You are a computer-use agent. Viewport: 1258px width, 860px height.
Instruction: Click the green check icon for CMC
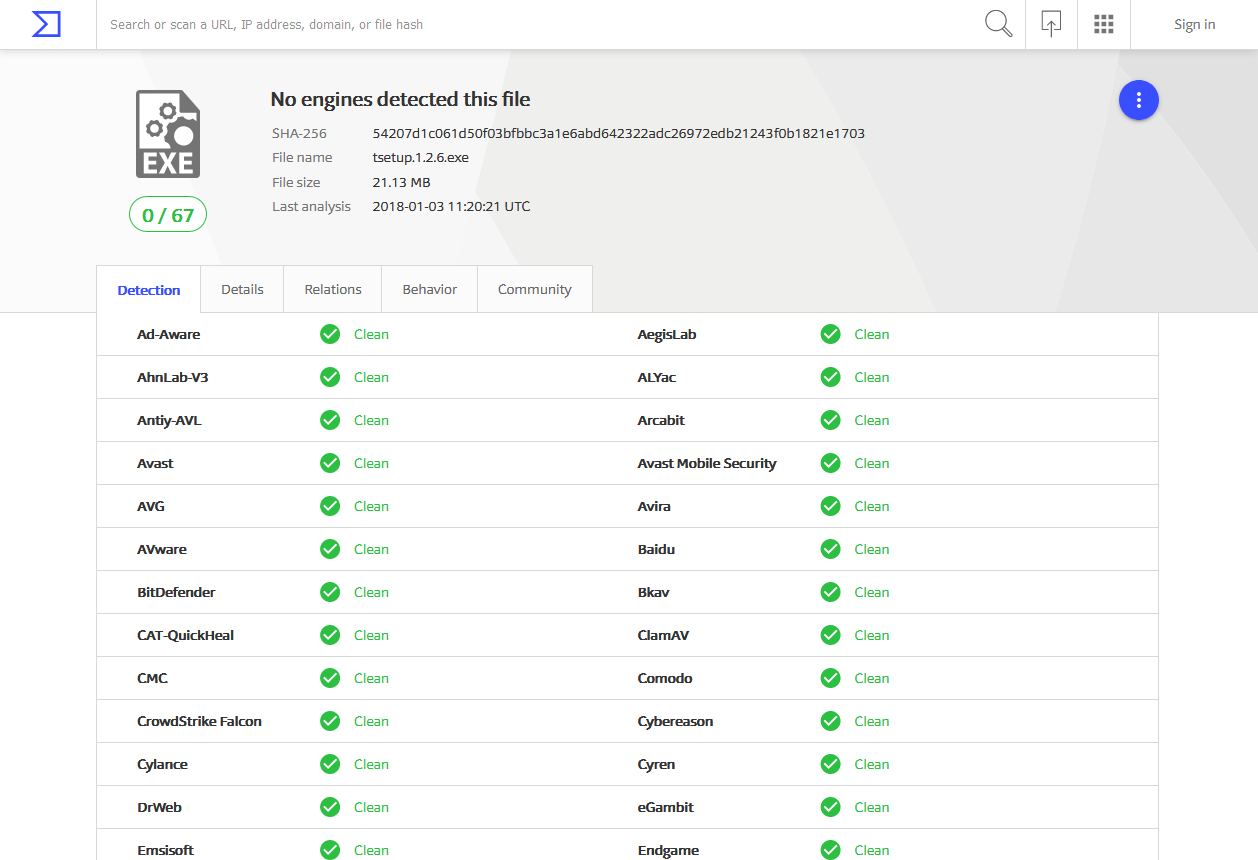330,678
